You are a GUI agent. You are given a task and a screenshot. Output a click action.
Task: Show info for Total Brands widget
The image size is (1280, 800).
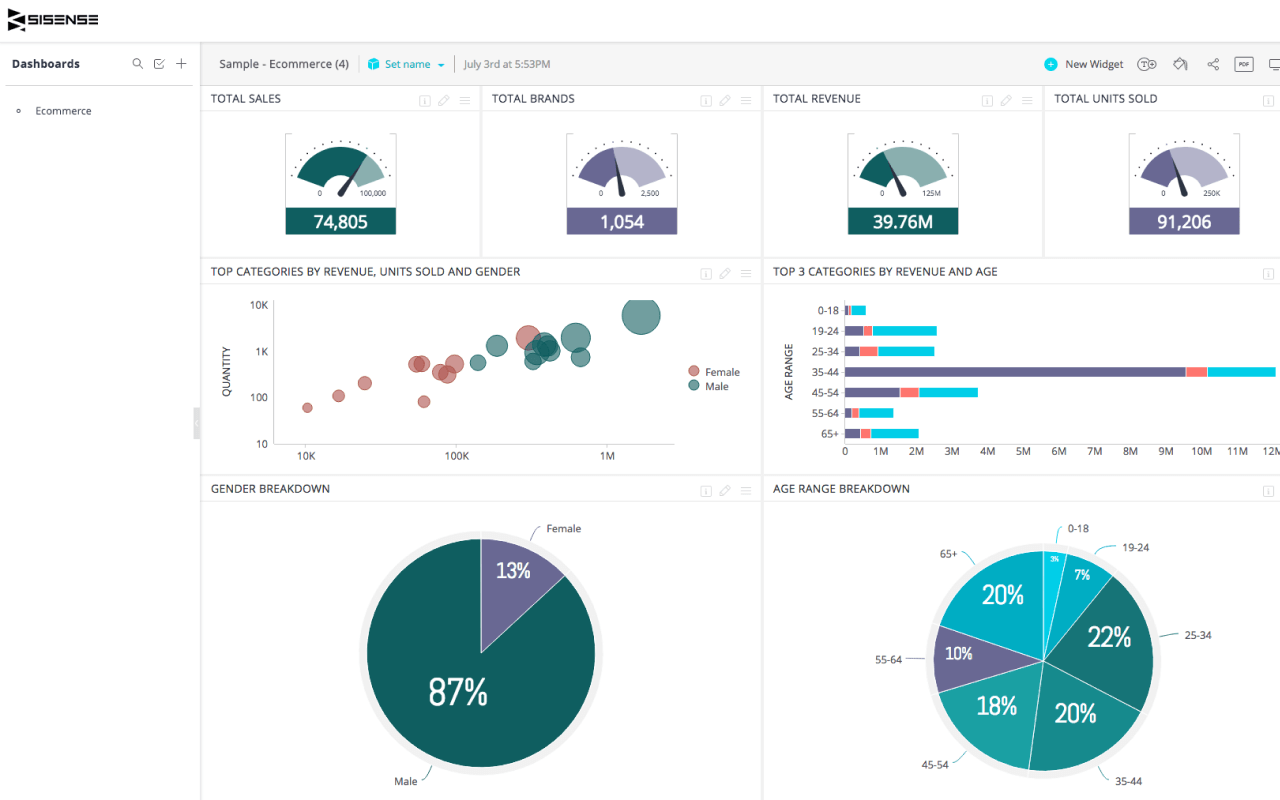[x=705, y=100]
